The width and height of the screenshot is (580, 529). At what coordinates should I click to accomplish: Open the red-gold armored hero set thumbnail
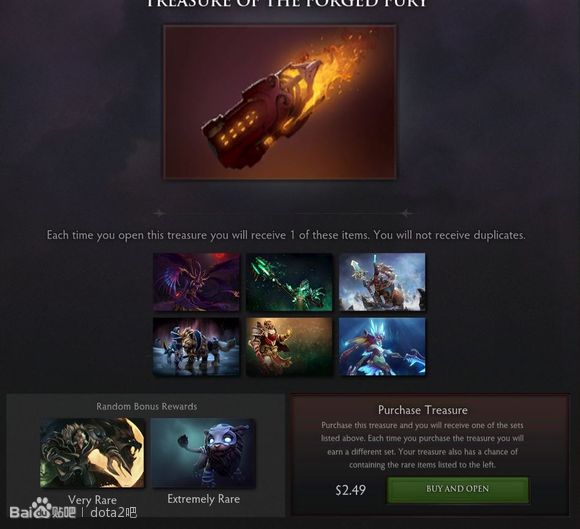pyautogui.click(x=289, y=347)
